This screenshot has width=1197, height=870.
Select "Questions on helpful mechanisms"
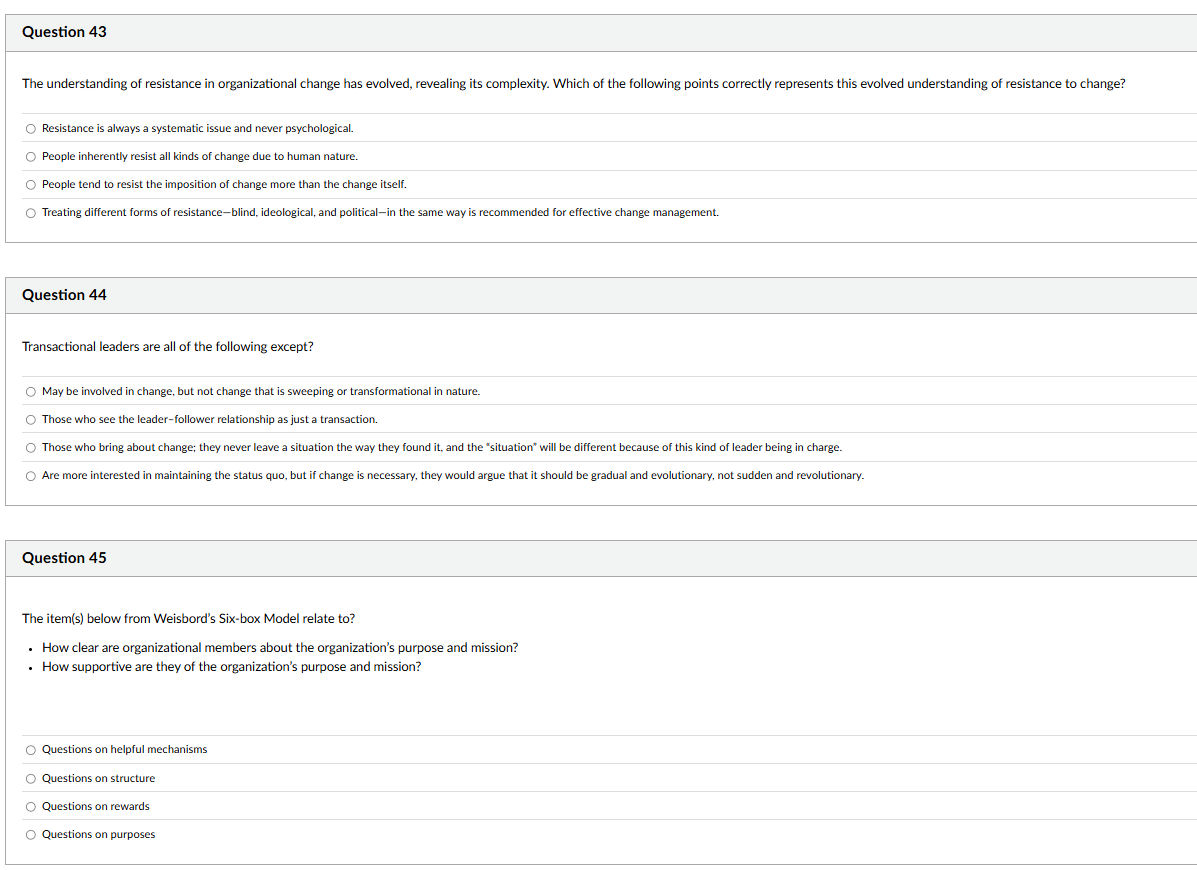(x=31, y=749)
